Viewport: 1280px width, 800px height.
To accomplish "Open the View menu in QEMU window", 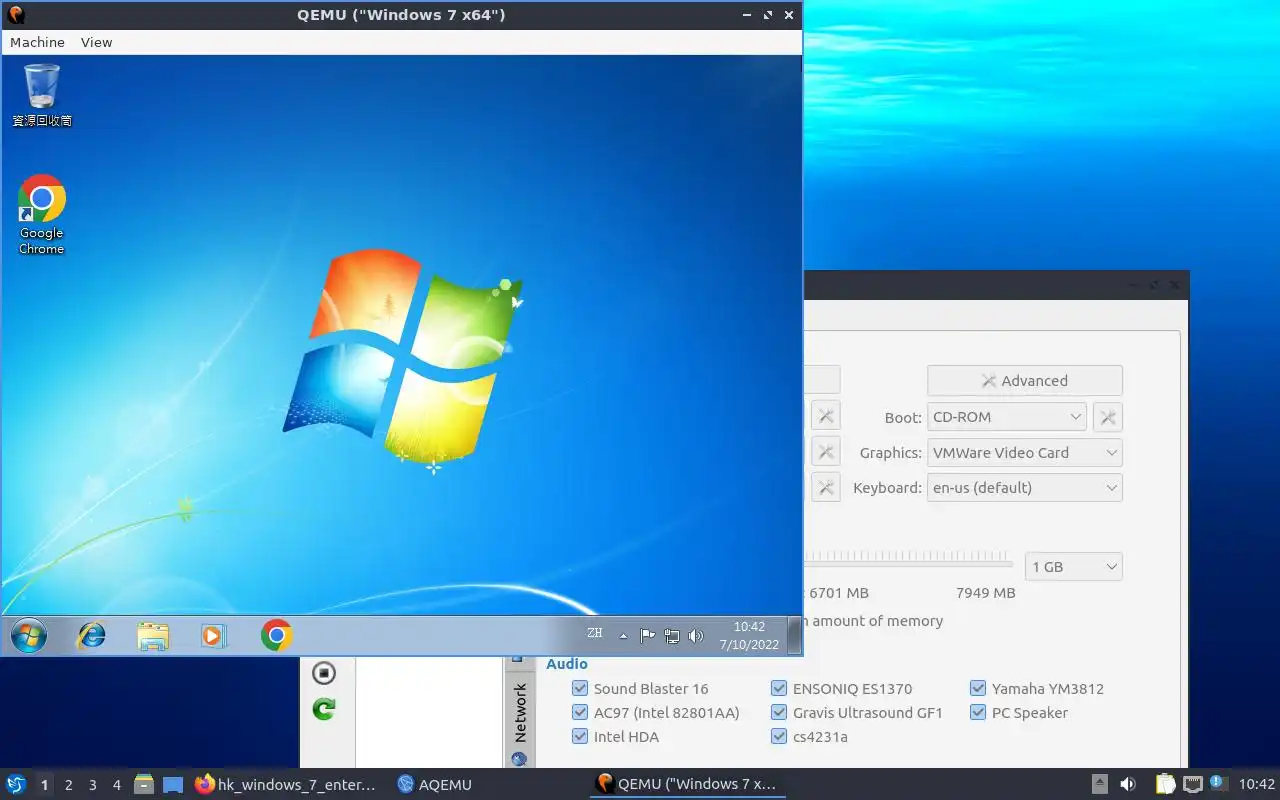I will tap(97, 42).
